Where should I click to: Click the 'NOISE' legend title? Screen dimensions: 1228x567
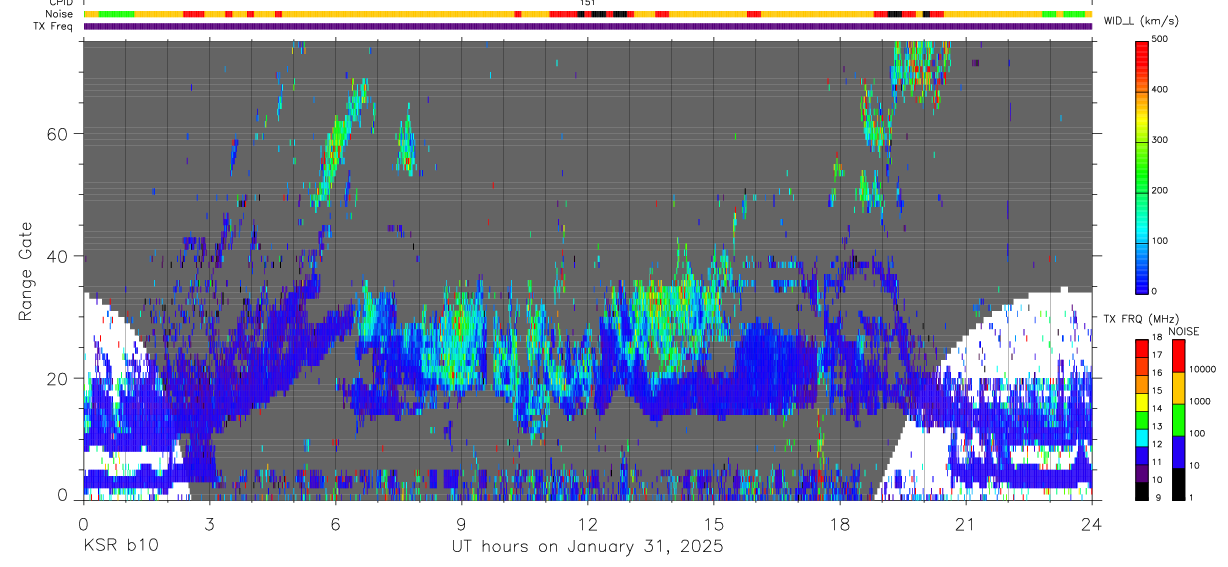[1183, 331]
